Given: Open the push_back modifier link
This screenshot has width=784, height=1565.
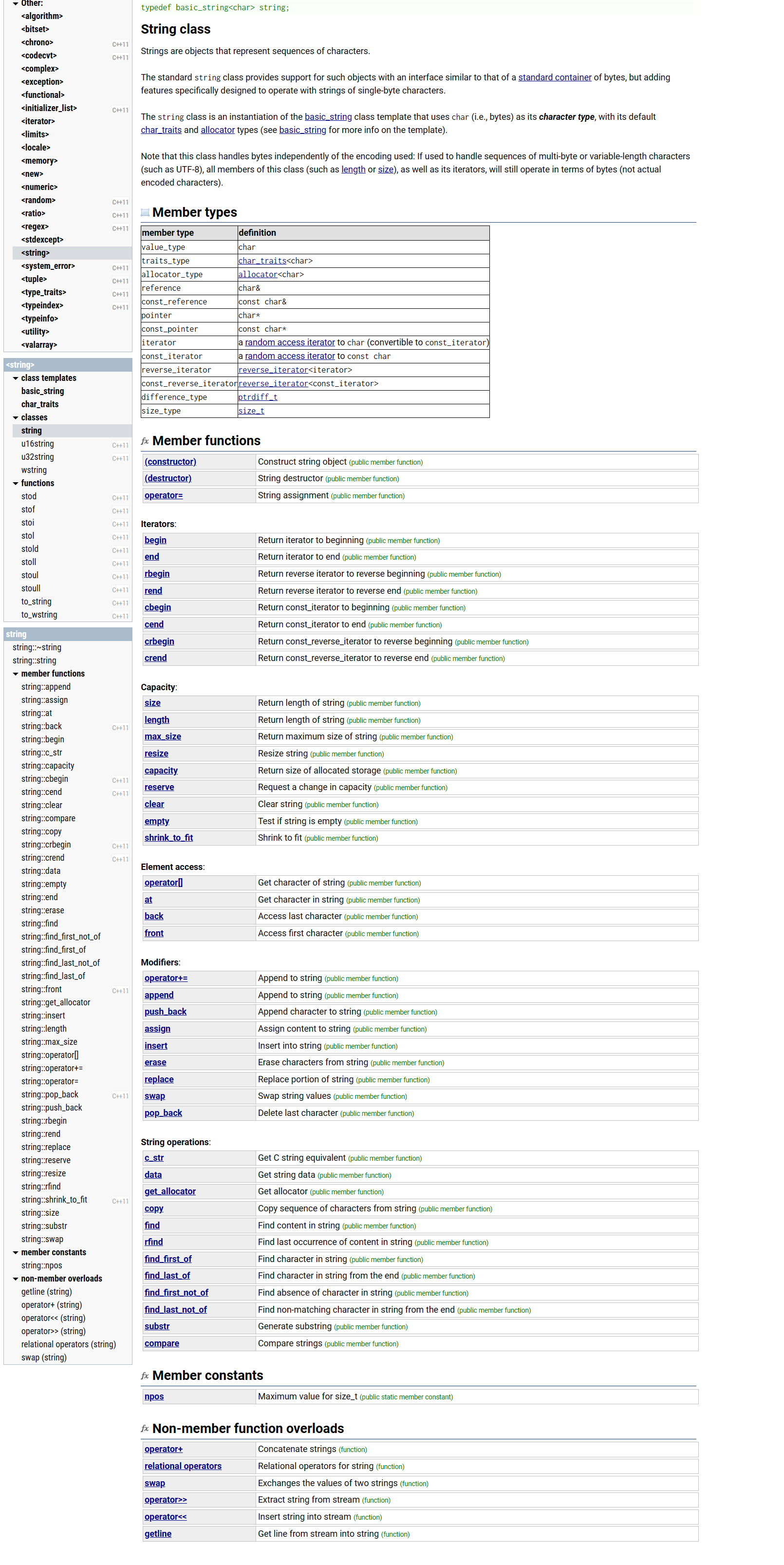Looking at the screenshot, I should pyautogui.click(x=165, y=1012).
